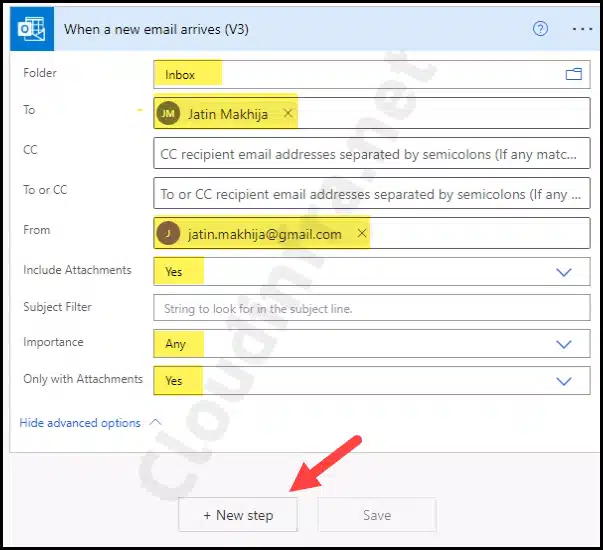
Task: Open help for the email trigger
Action: click(x=540, y=29)
